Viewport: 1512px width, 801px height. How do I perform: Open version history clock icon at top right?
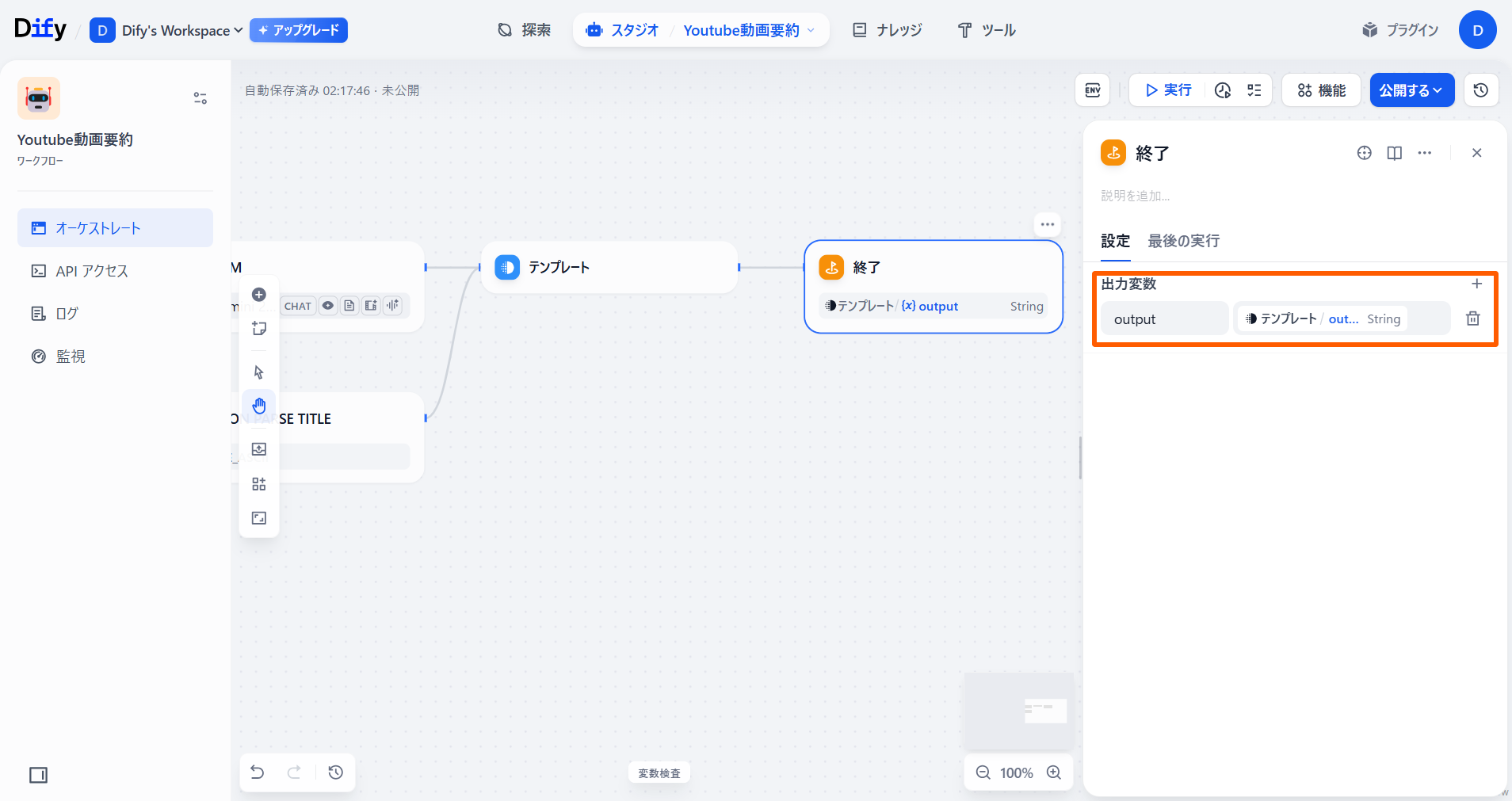point(1480,90)
